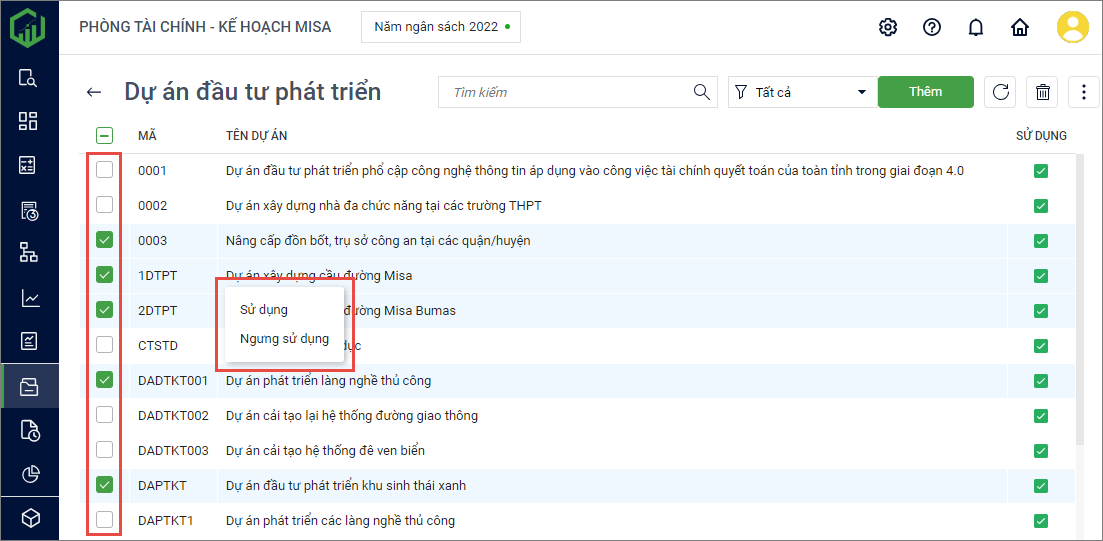Open the user avatar profile
The image size is (1103, 541).
pos(1072,27)
